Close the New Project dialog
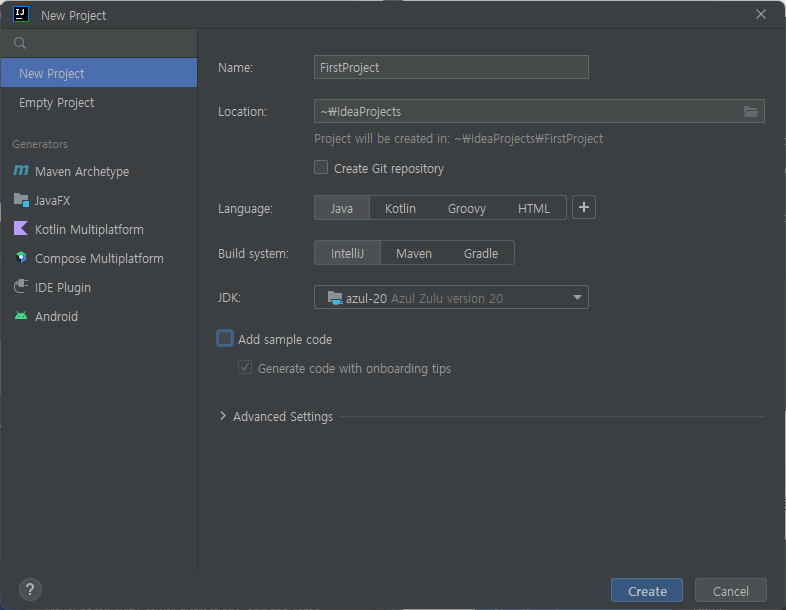Image resolution: width=786 pixels, height=610 pixels. [760, 15]
